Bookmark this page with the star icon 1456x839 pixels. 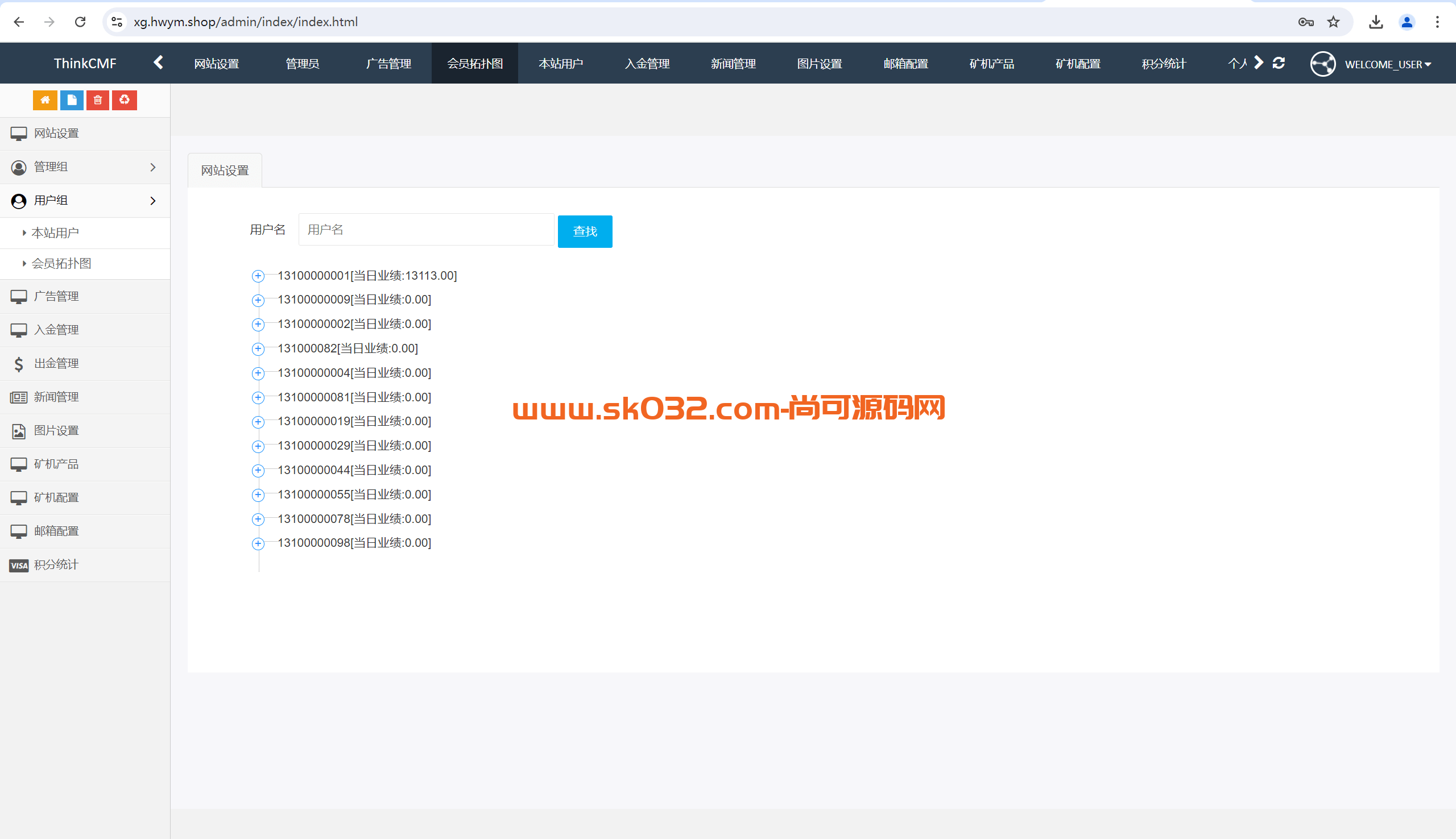click(1333, 22)
